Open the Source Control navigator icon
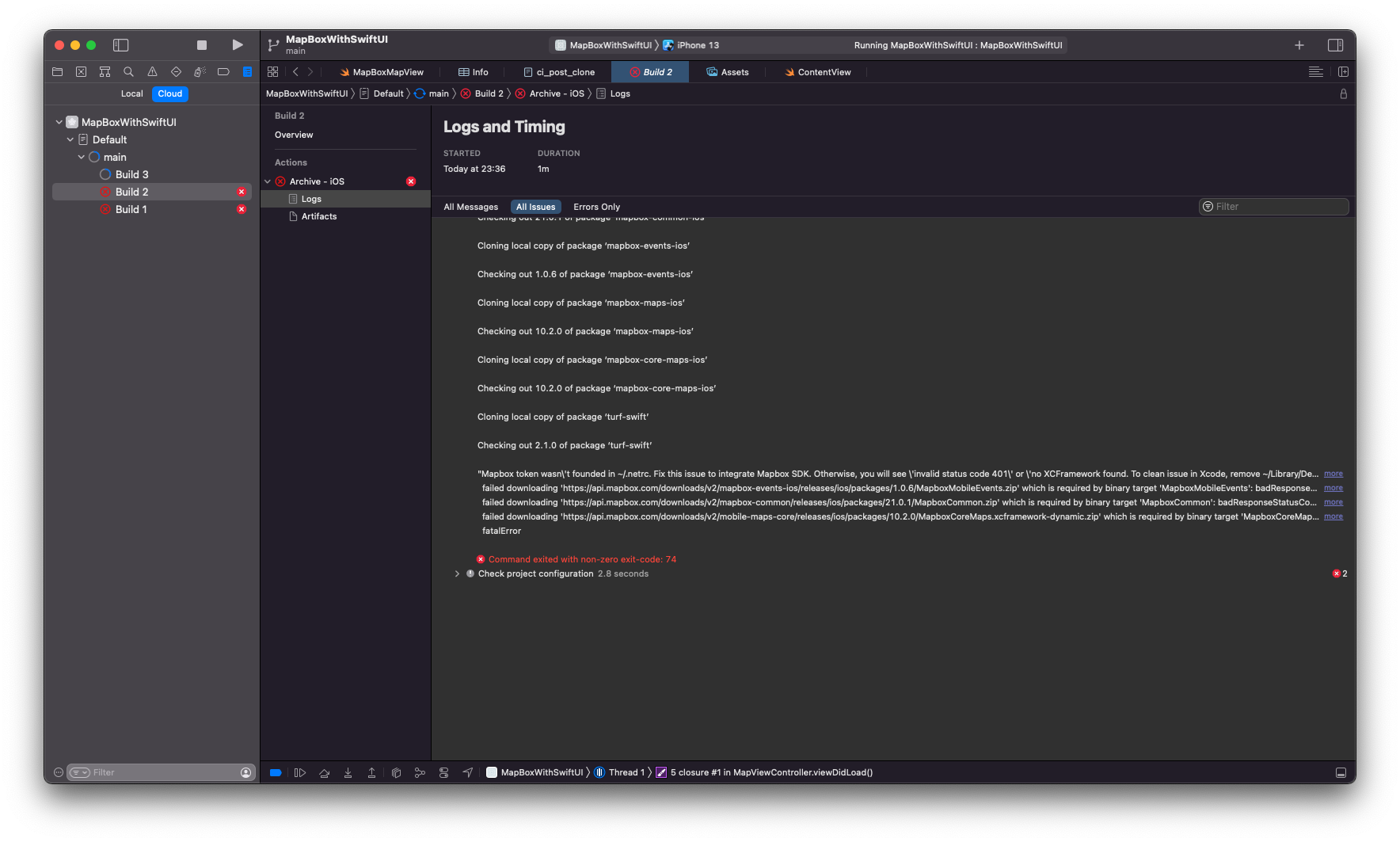The width and height of the screenshot is (1400, 842). [x=81, y=72]
